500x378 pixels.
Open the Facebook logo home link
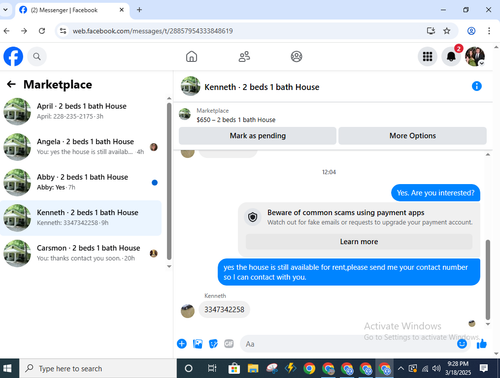[x=13, y=56]
